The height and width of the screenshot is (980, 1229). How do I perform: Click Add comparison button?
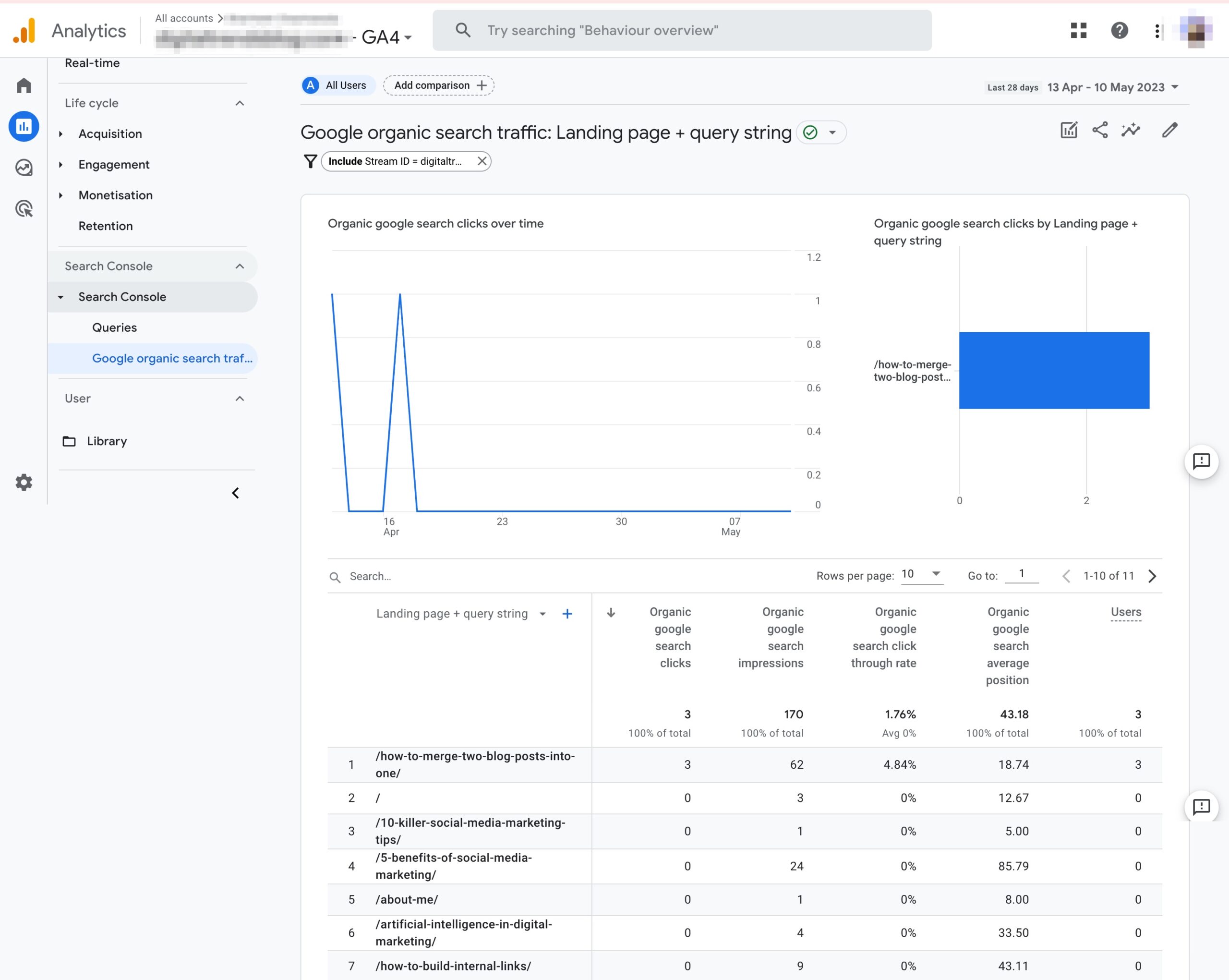(x=431, y=85)
